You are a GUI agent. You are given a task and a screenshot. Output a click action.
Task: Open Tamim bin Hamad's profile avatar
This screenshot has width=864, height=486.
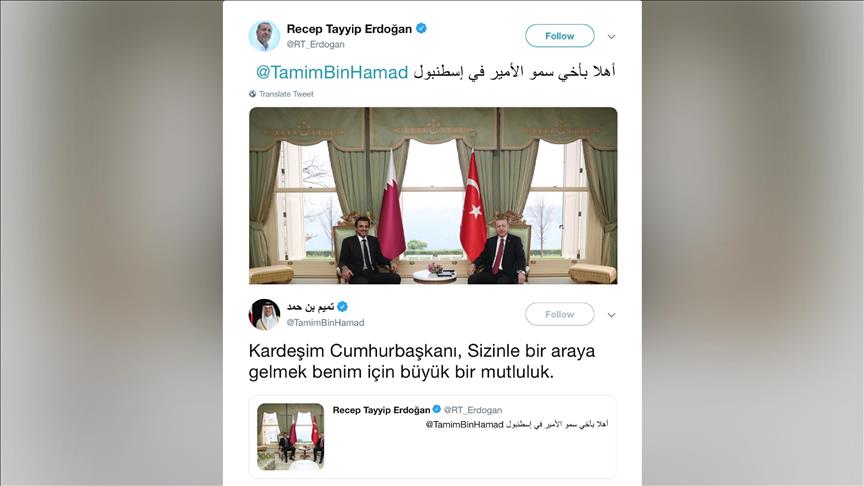point(264,315)
